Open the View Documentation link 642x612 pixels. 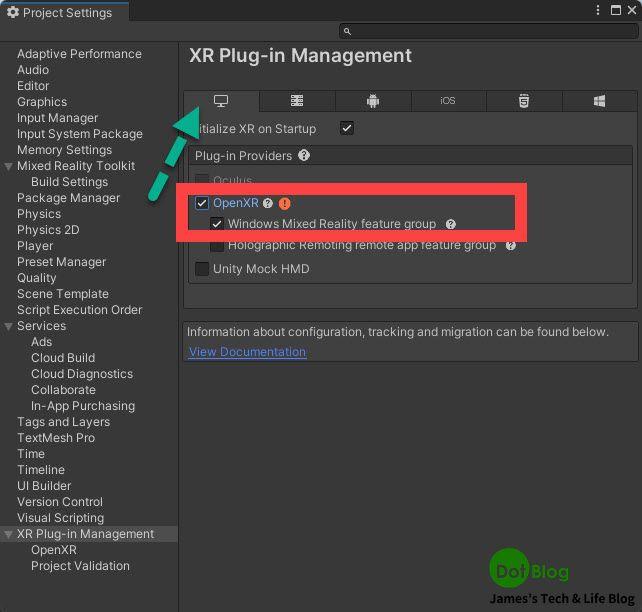pos(247,352)
